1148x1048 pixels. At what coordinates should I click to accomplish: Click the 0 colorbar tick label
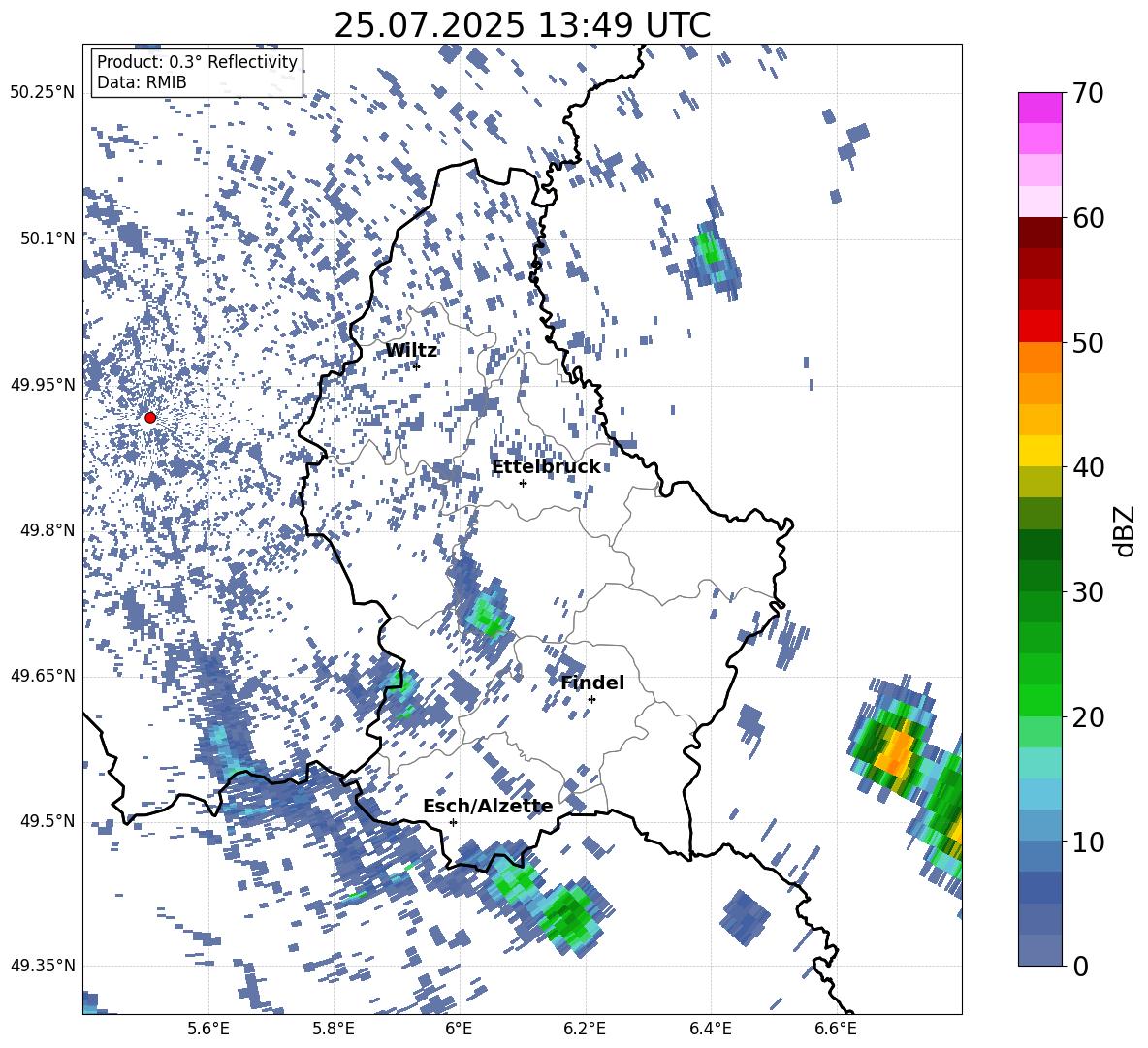[1081, 966]
